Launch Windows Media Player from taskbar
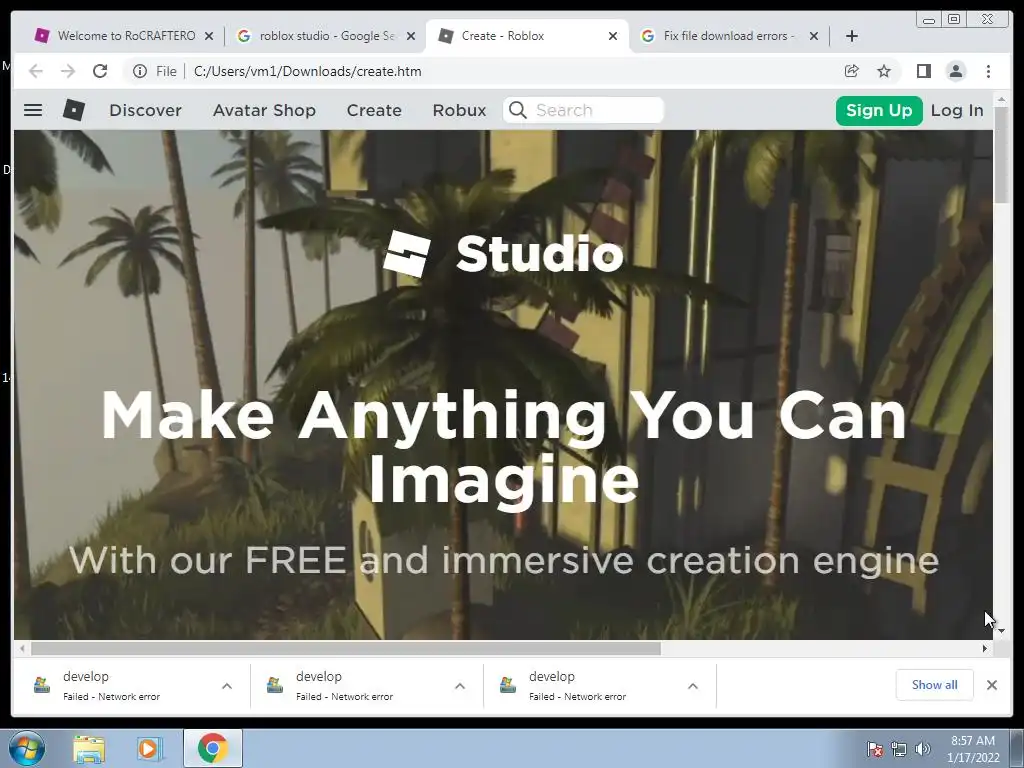This screenshot has width=1024, height=768. point(148,748)
